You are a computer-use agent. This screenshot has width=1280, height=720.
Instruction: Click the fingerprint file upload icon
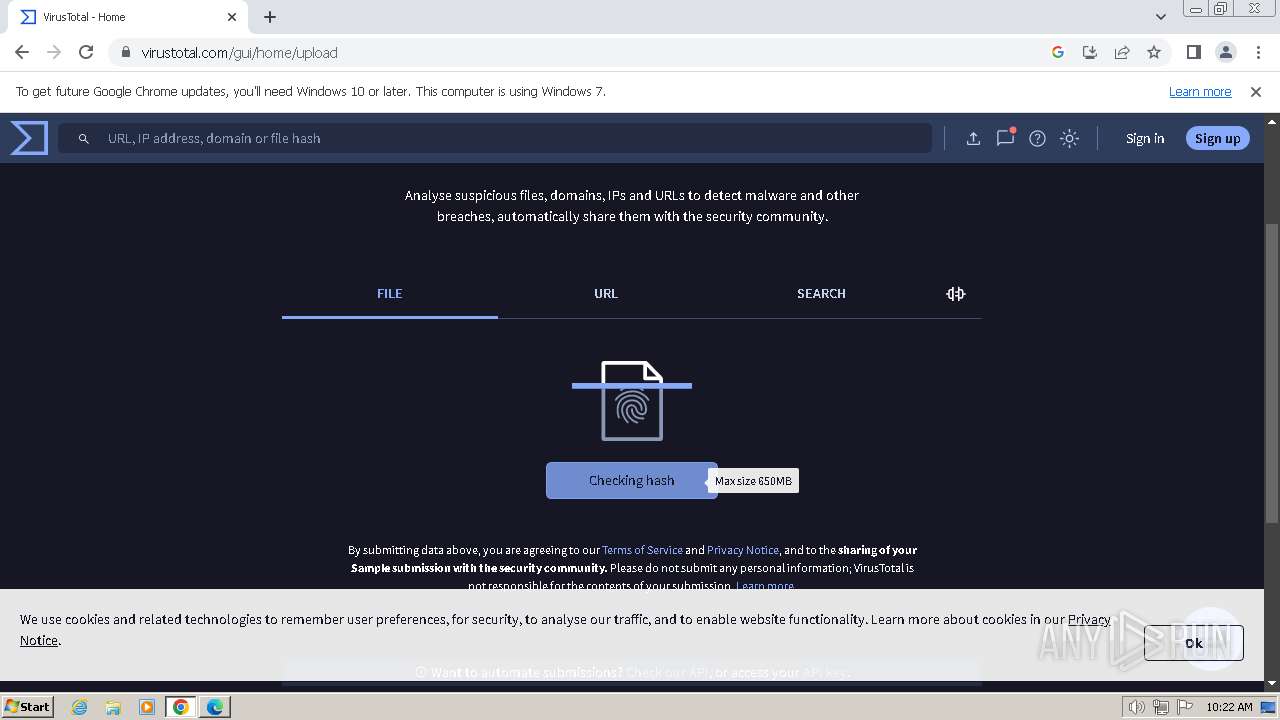(x=632, y=400)
